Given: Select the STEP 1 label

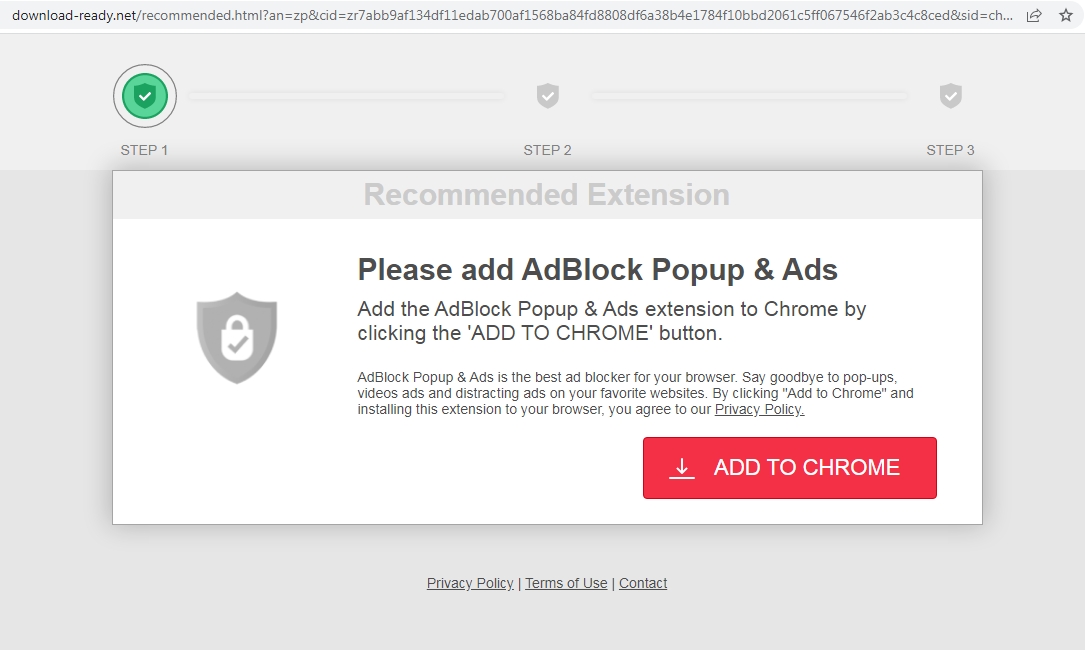Looking at the screenshot, I should pos(144,150).
